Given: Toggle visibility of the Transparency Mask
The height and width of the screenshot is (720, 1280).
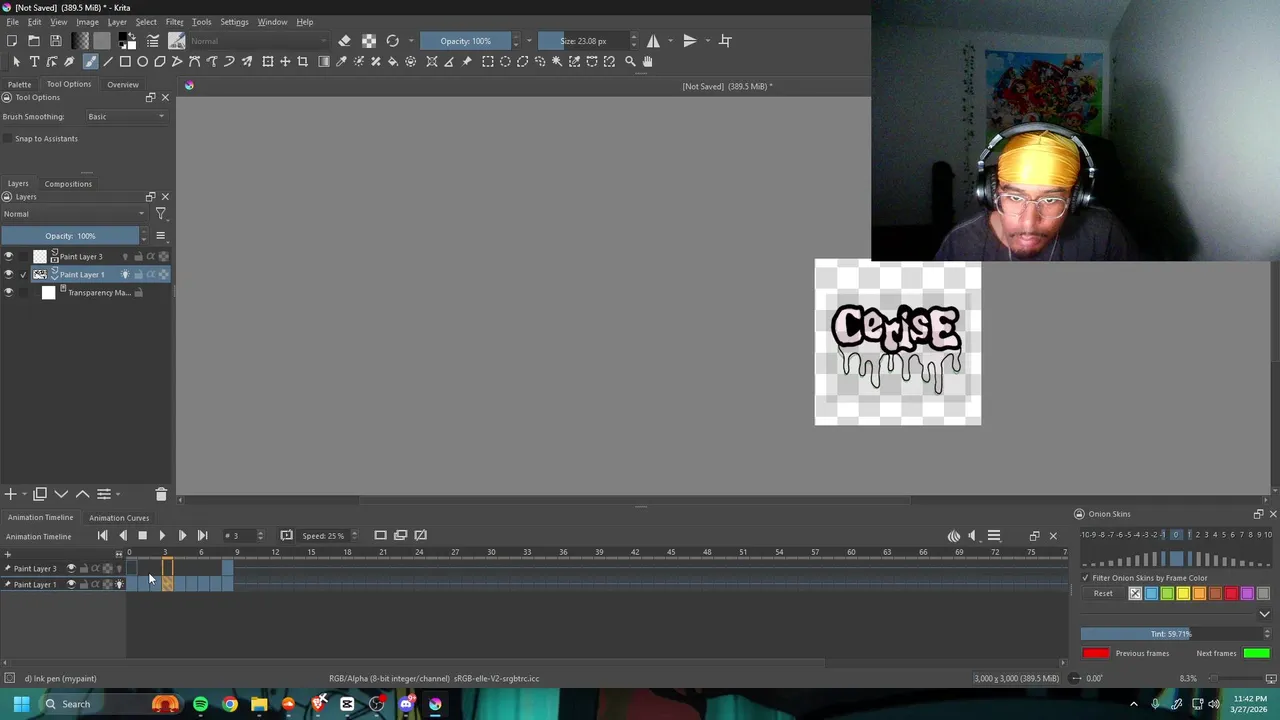Looking at the screenshot, I should tap(9, 293).
